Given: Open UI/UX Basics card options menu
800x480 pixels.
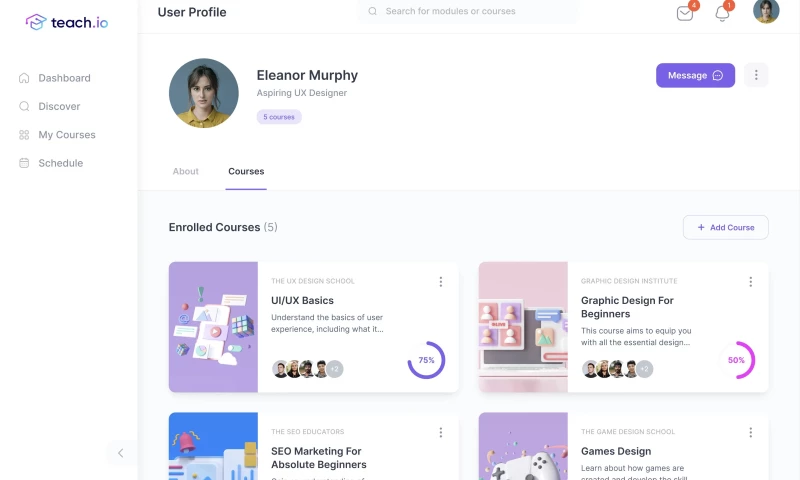Looking at the screenshot, I should (441, 282).
